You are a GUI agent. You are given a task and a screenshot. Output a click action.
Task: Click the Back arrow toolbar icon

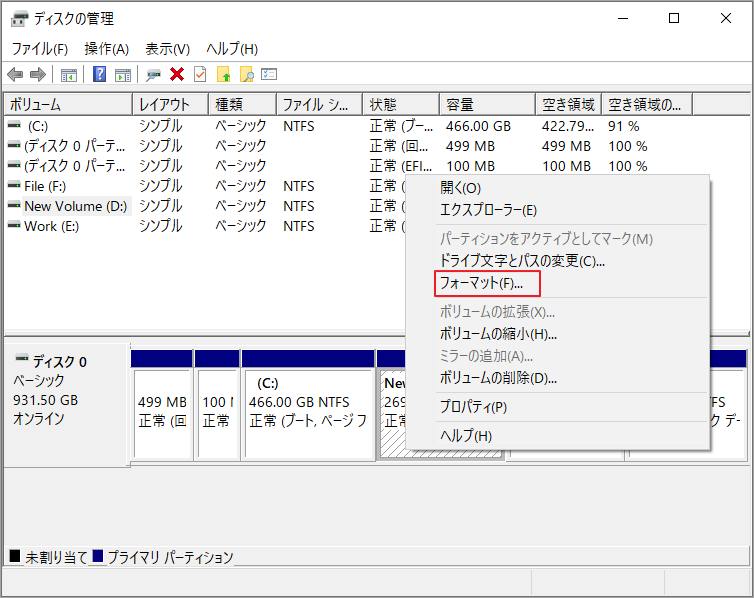pos(15,75)
